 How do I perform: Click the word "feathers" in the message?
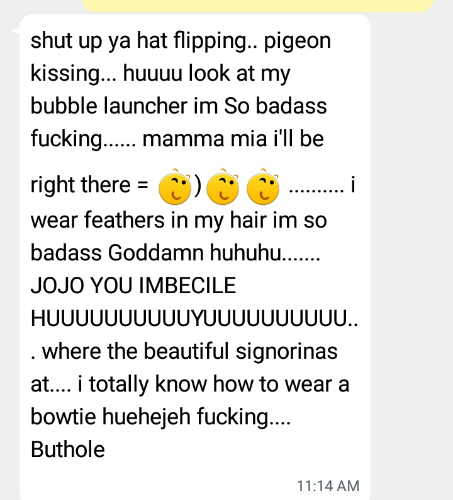124,220
